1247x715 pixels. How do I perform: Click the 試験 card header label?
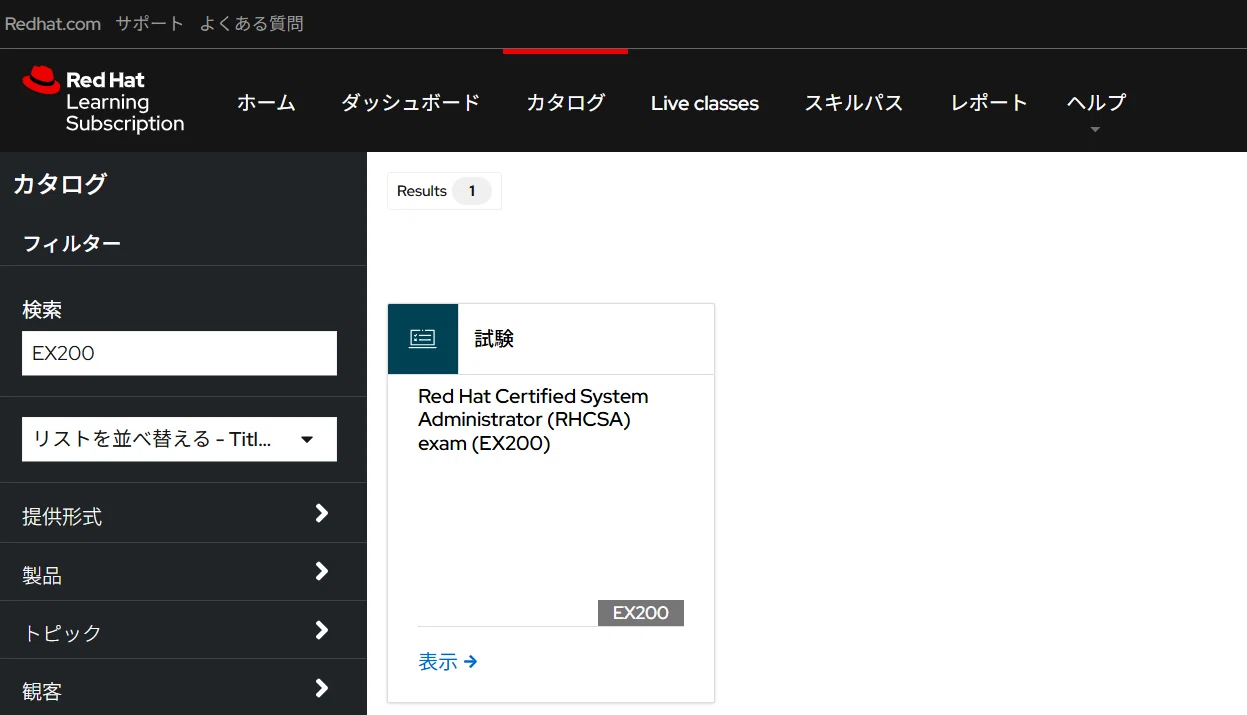tap(494, 339)
